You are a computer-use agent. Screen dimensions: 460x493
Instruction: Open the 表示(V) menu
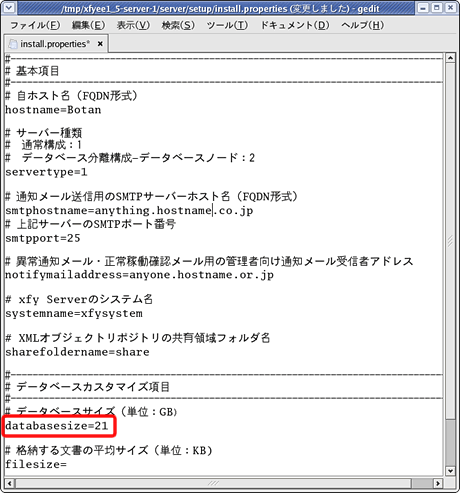coord(133,25)
